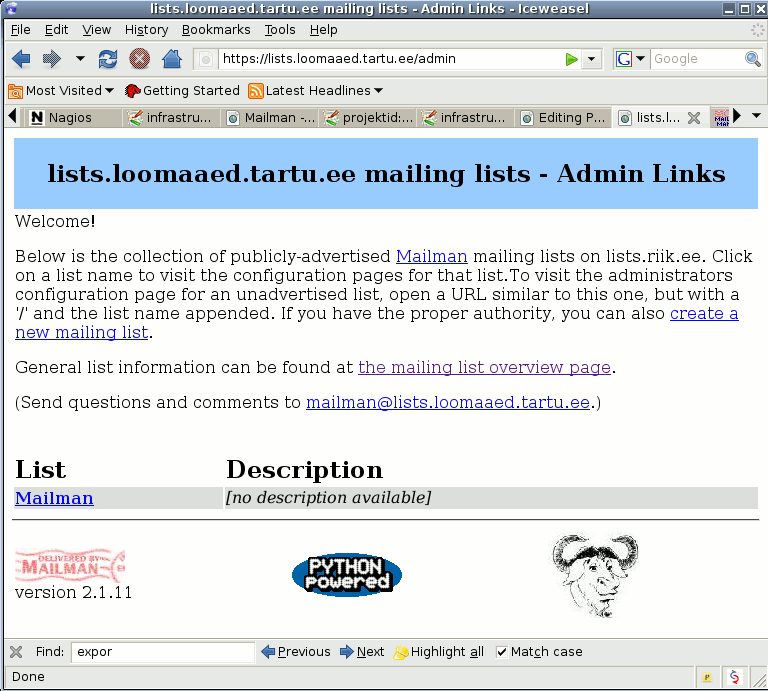Viewport: 768px width, 691px height.
Task: Open the back/forward history dropdown arrow
Action: 80,59
